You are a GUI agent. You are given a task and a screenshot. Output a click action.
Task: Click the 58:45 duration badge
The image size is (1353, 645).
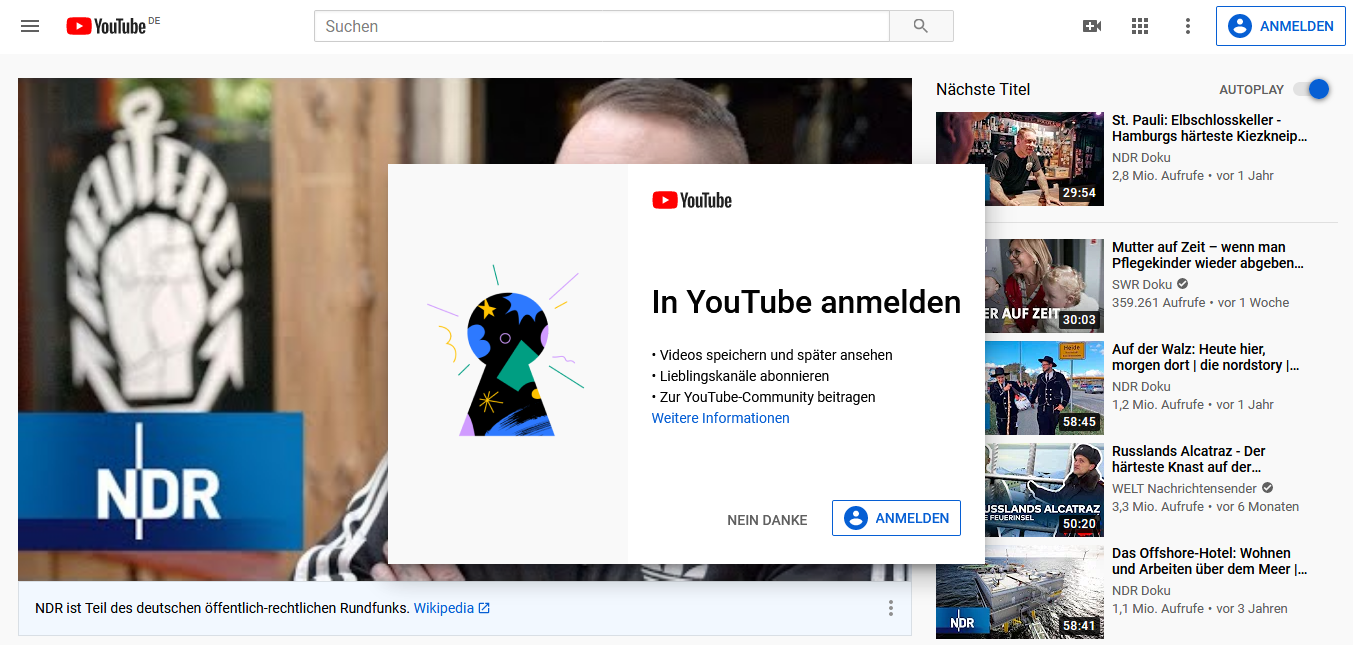[1079, 422]
